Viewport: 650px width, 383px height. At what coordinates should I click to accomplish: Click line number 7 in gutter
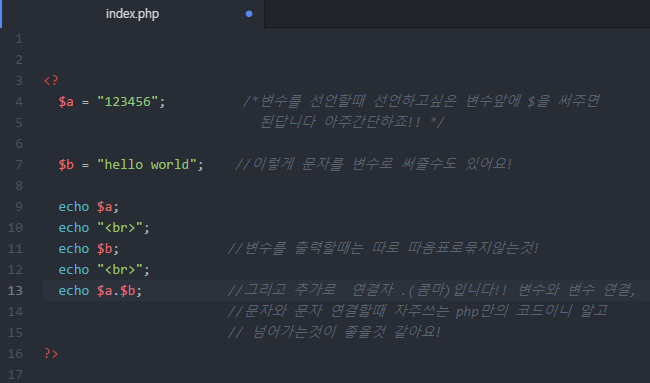(19, 165)
